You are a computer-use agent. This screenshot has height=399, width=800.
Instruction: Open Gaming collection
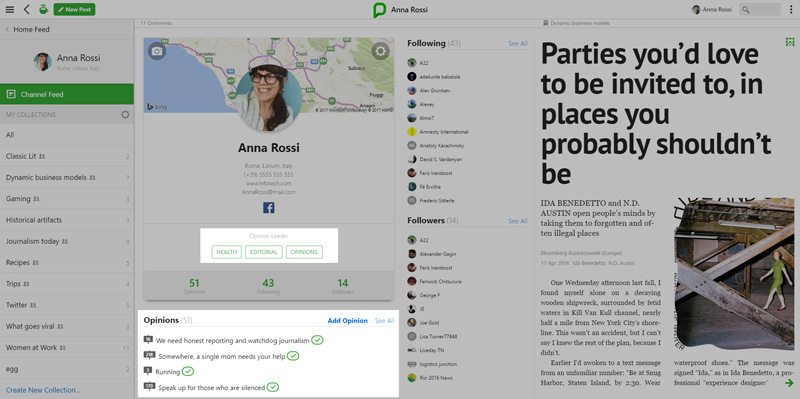point(67,198)
